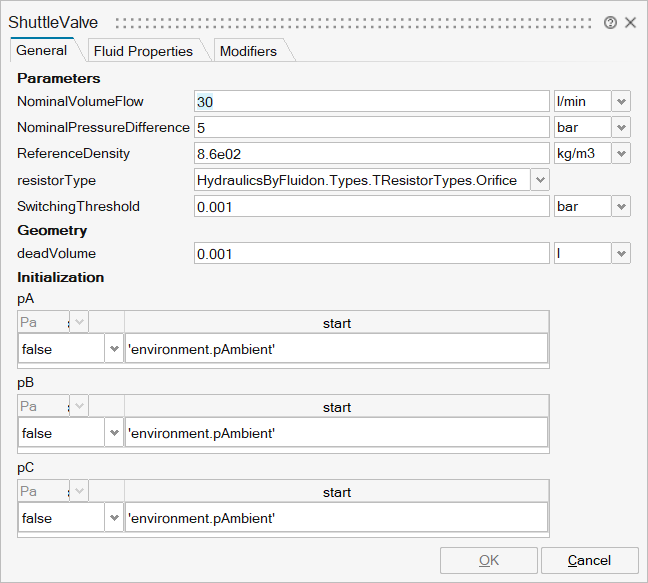Toggle the pC fixed false dropdown
648x583 pixels.
114,518
